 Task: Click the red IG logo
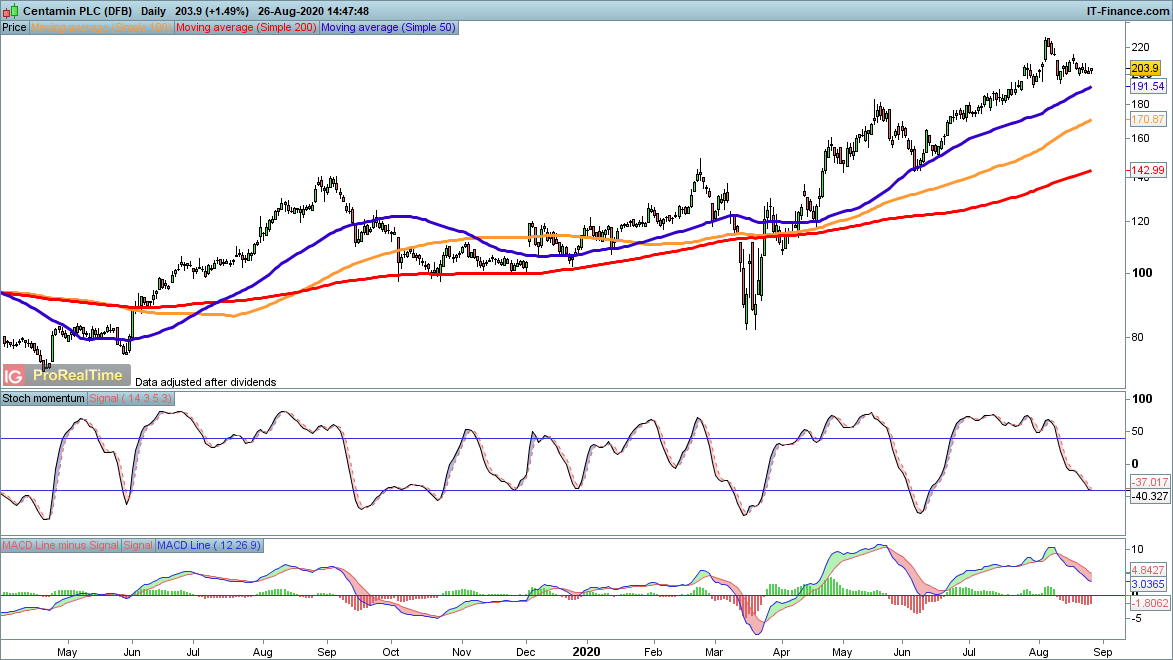14,376
